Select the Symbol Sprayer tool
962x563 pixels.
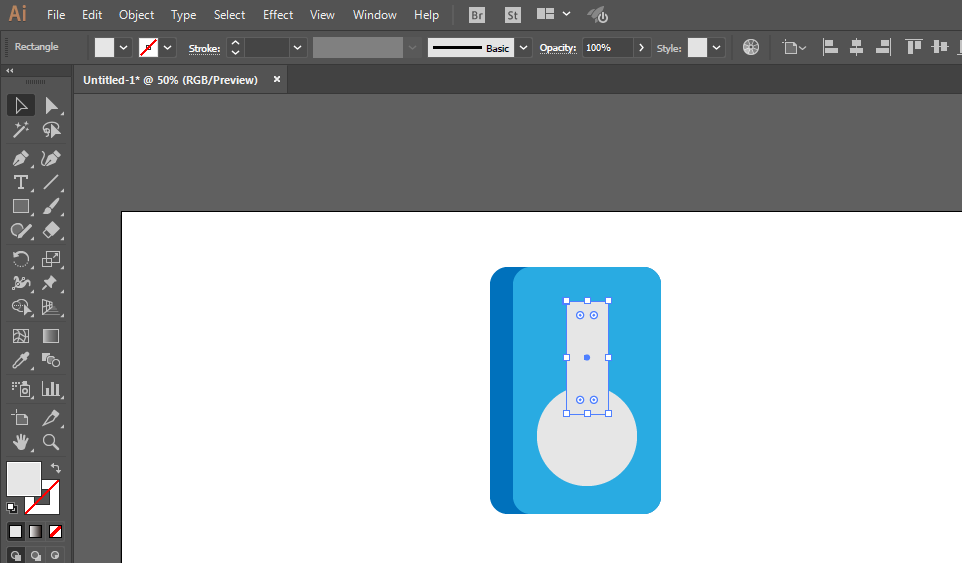point(21,389)
